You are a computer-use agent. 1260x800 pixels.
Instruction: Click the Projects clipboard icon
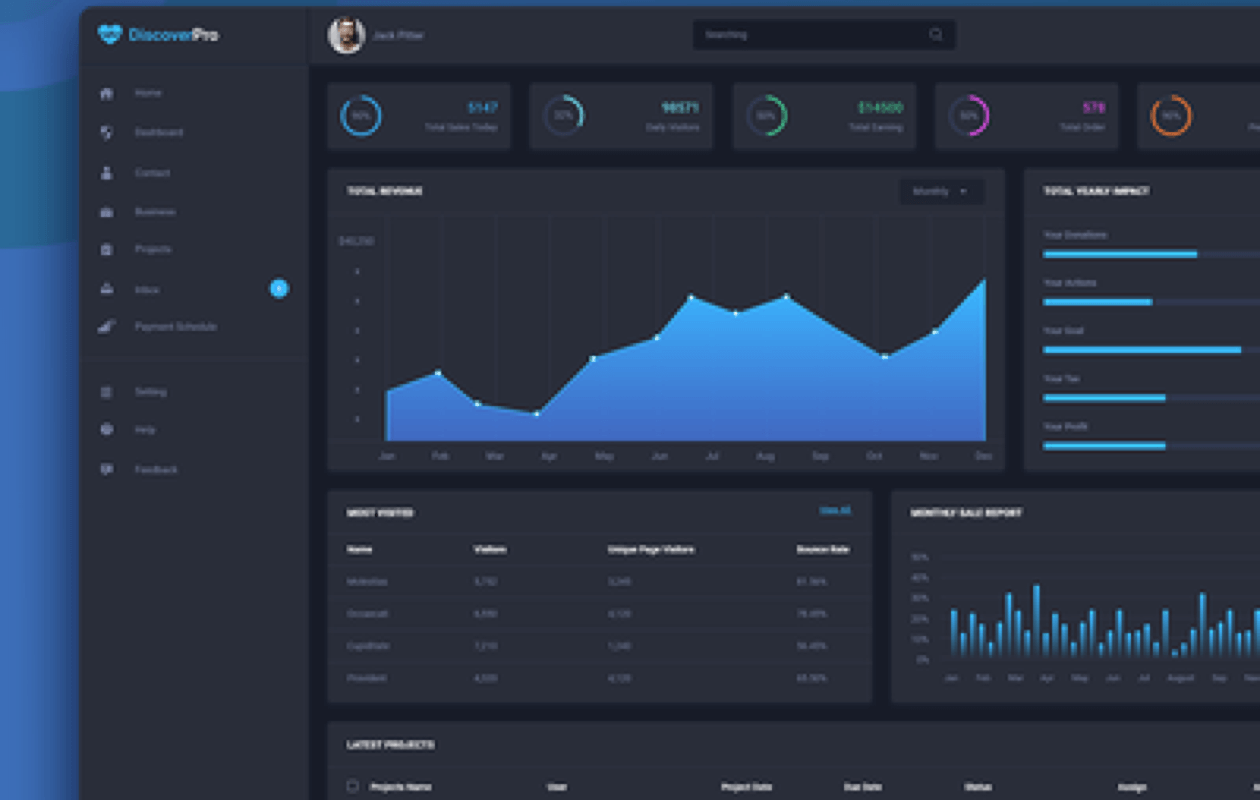(x=107, y=250)
